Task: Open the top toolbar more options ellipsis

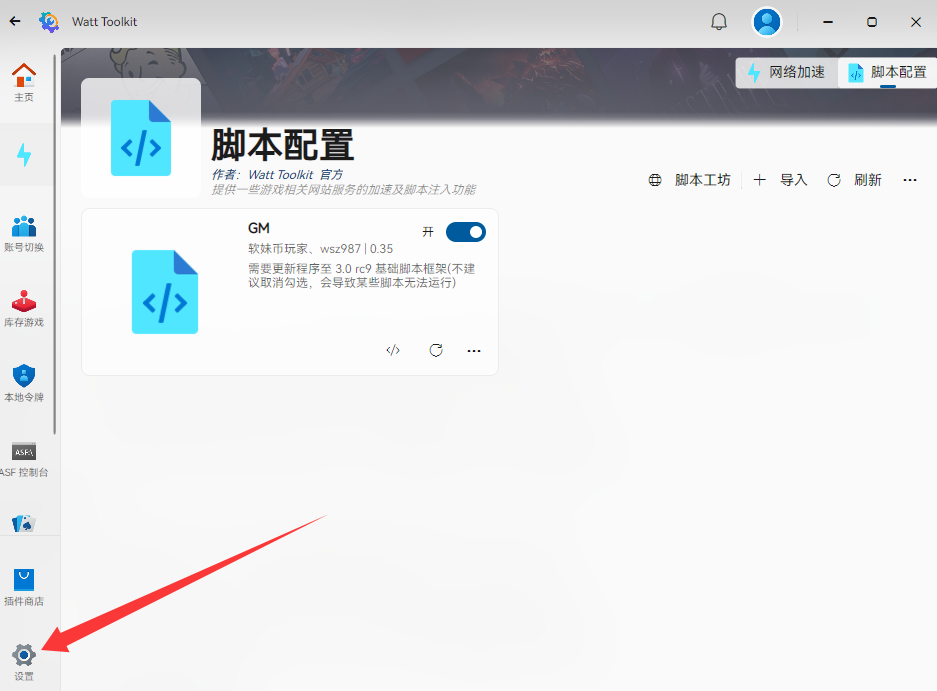Action: coord(910,180)
